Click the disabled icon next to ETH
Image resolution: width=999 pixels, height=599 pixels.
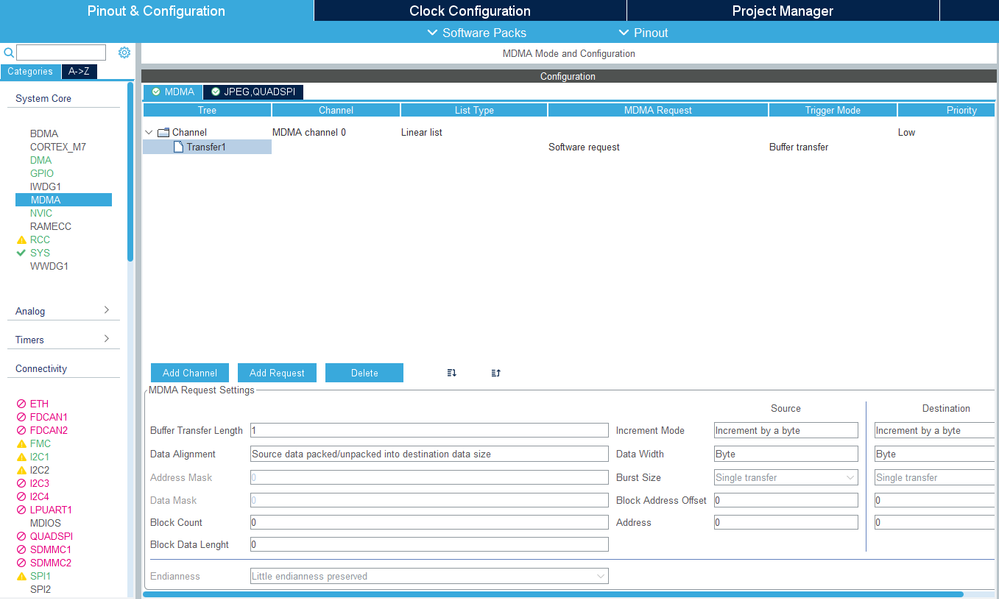pyautogui.click(x=21, y=404)
